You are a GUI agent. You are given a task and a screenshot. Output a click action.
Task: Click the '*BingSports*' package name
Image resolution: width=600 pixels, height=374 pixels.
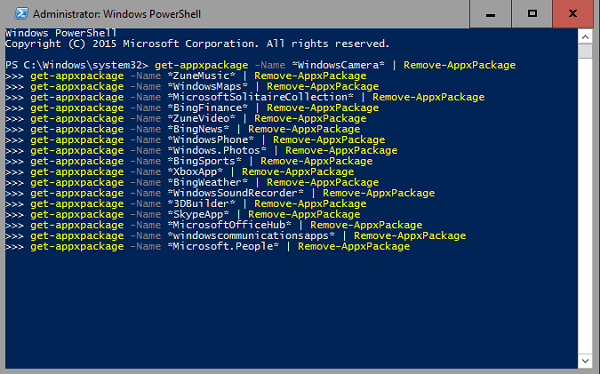click(x=204, y=161)
